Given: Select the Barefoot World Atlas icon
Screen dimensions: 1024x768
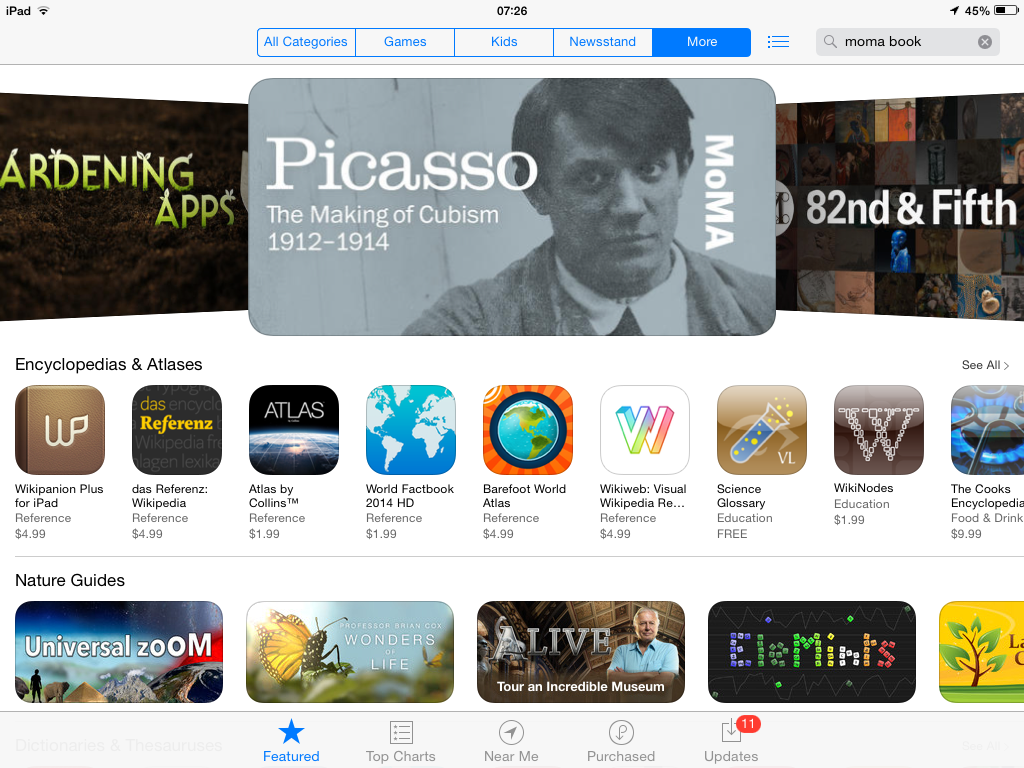Looking at the screenshot, I should click(x=528, y=430).
